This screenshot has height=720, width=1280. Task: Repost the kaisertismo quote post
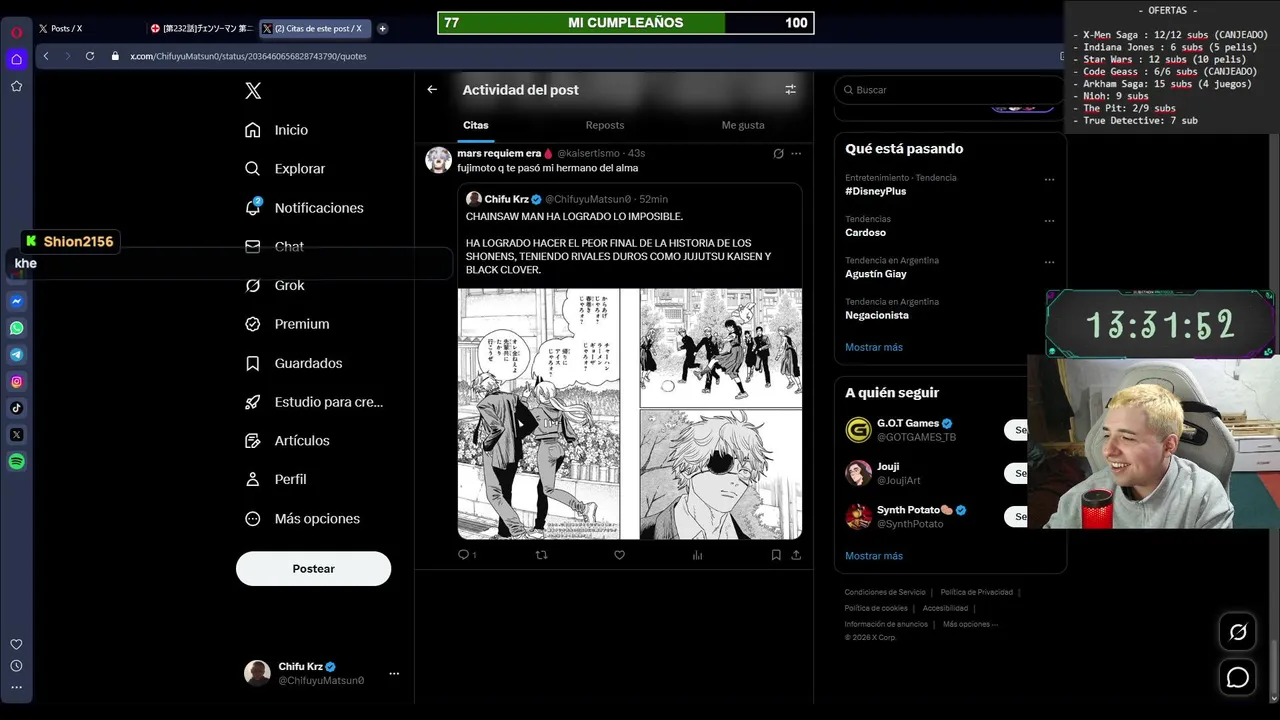point(542,555)
